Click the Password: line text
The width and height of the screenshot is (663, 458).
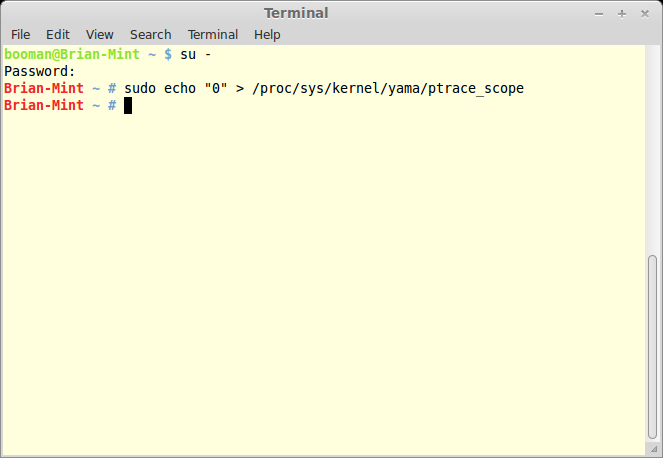[40, 71]
